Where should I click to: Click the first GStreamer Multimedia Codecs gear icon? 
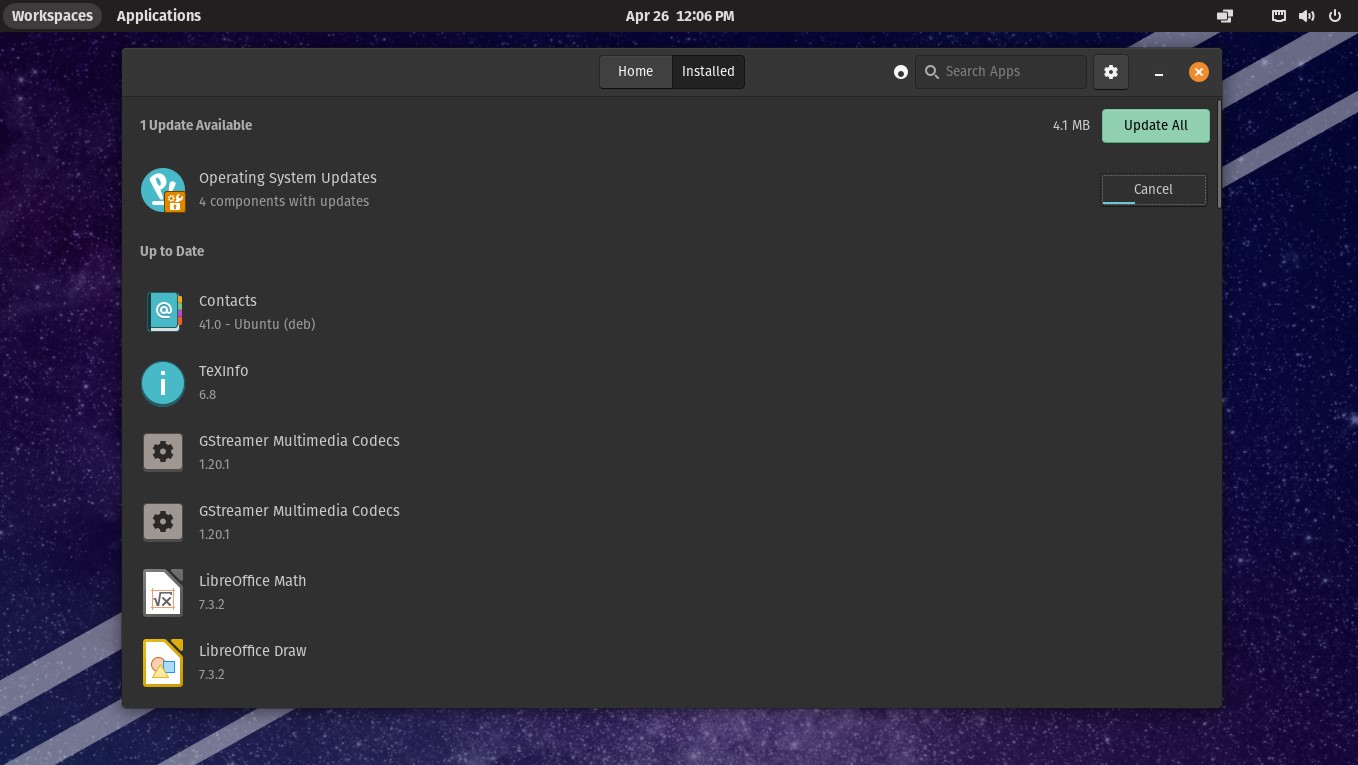163,451
